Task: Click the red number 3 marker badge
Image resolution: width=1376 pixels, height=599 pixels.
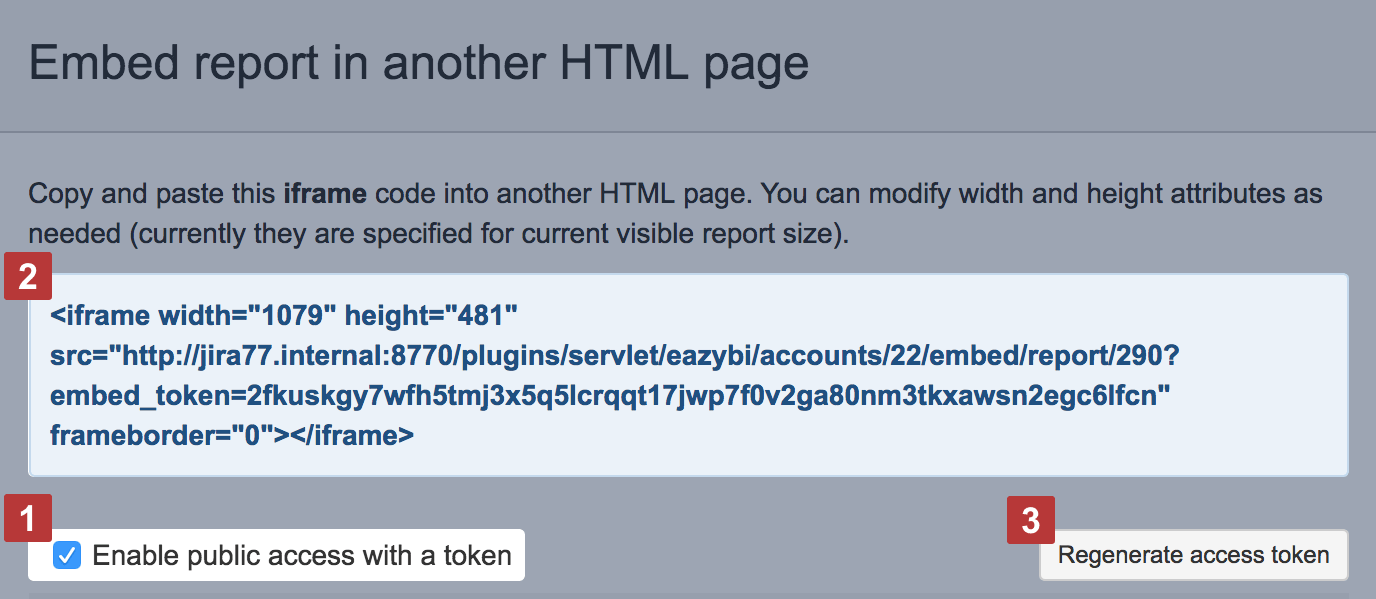Action: (1030, 519)
